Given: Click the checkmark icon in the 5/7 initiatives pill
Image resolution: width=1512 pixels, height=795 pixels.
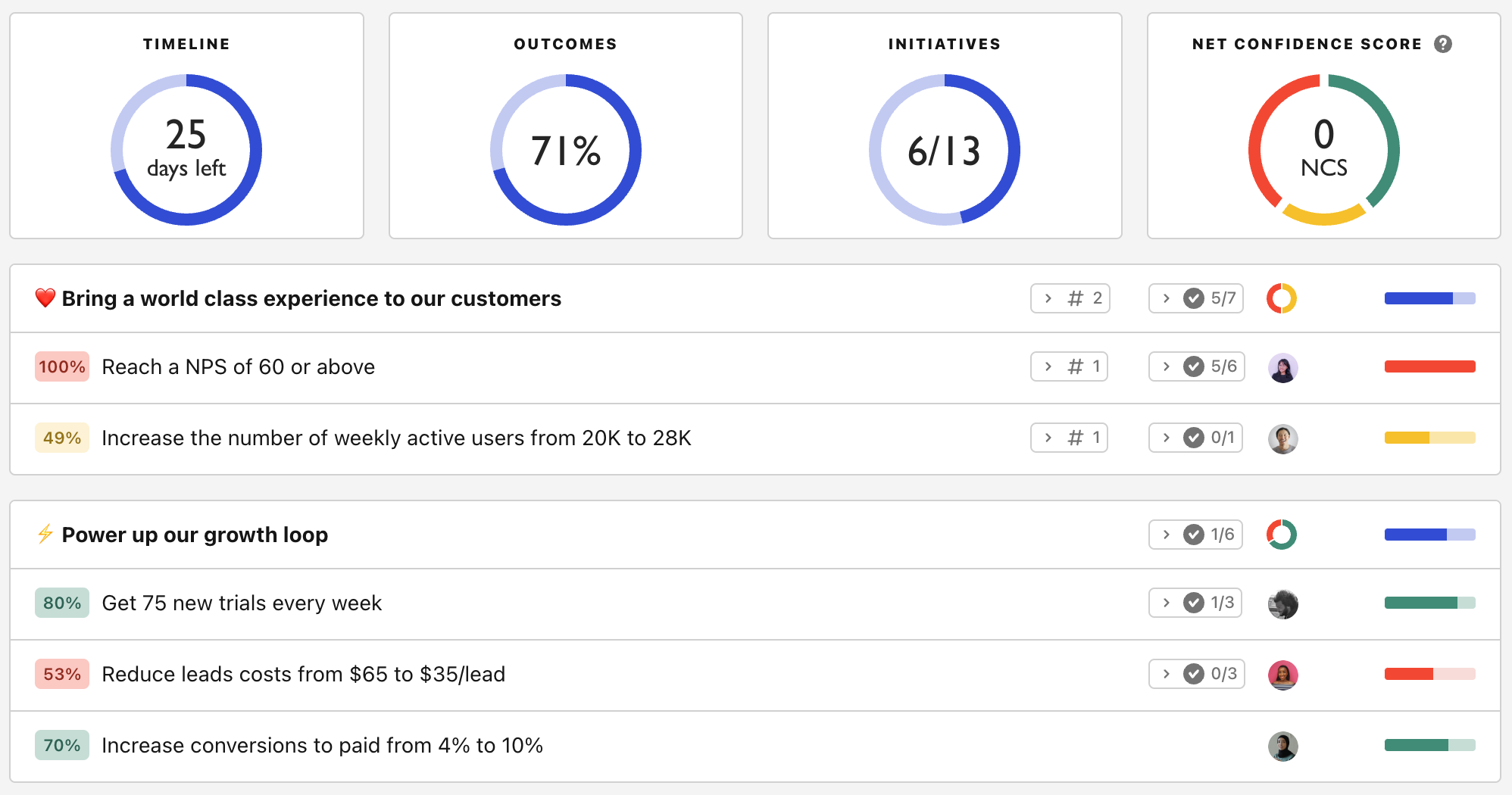Looking at the screenshot, I should click(x=1194, y=298).
